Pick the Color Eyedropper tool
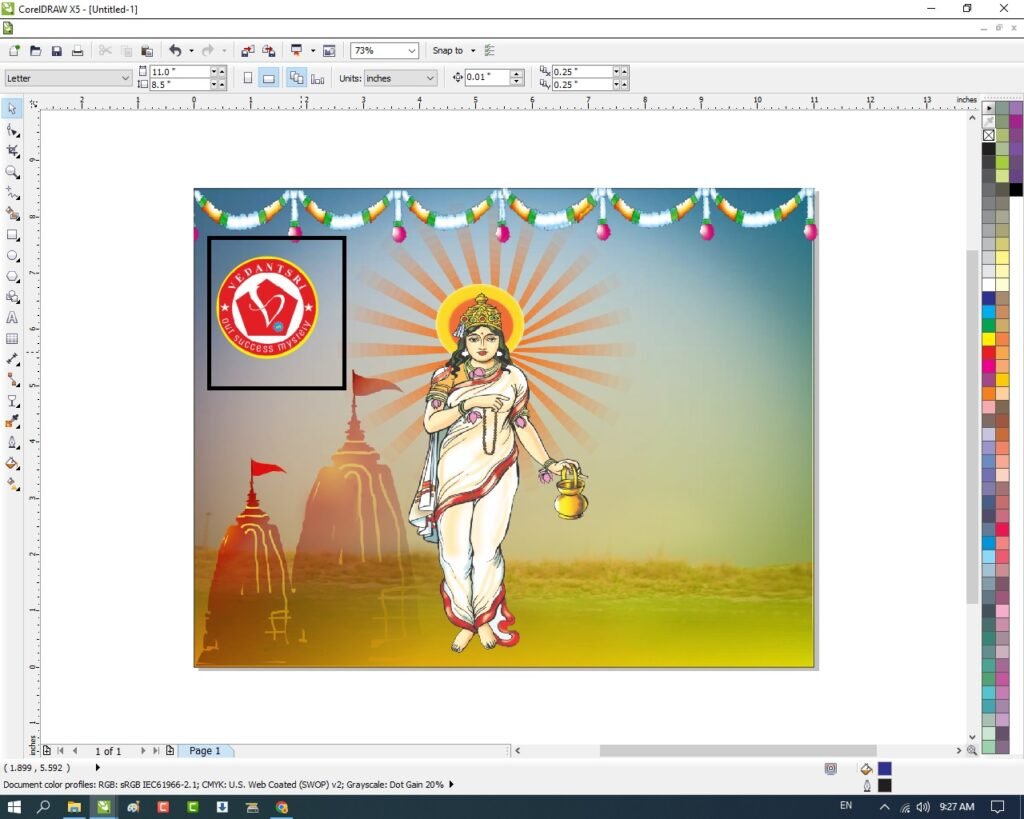The width and height of the screenshot is (1024, 819). [12, 422]
